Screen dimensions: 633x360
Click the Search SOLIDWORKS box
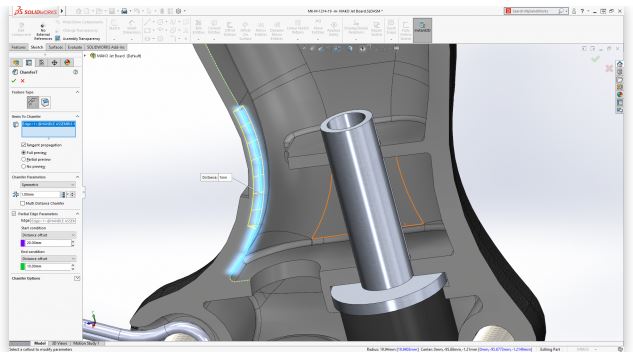(x=535, y=11)
